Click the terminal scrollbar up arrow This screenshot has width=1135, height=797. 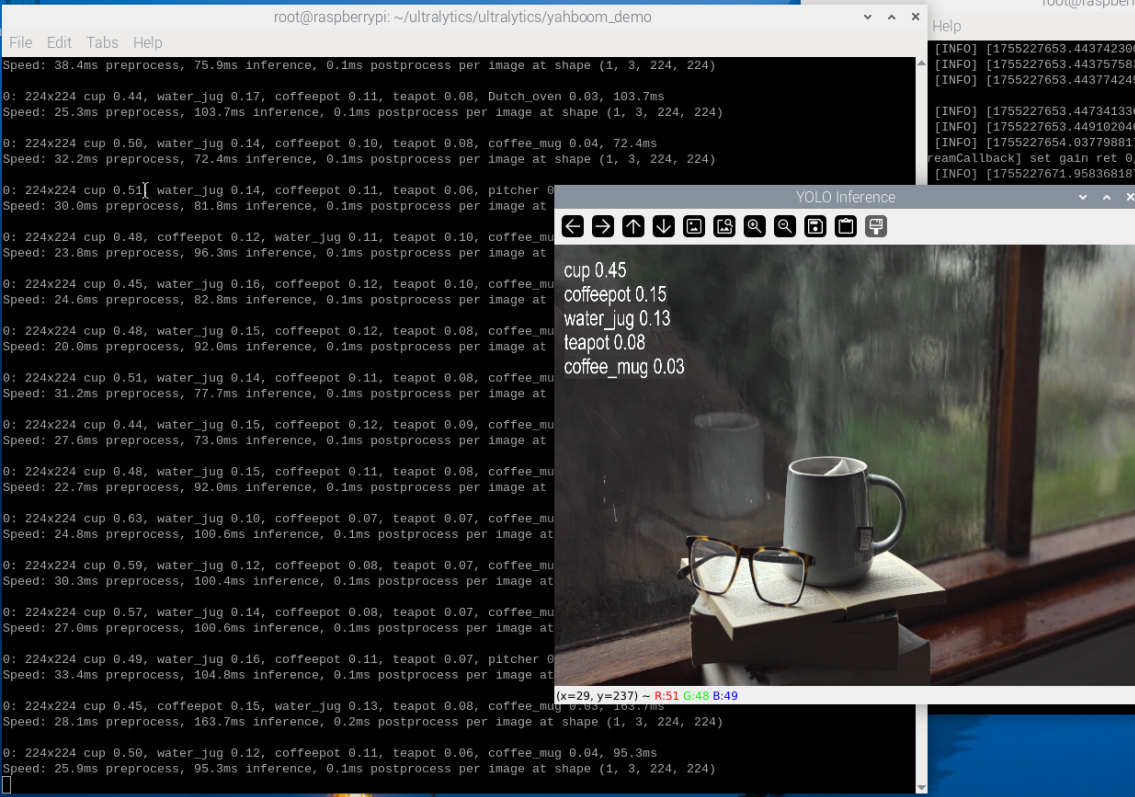coord(921,64)
